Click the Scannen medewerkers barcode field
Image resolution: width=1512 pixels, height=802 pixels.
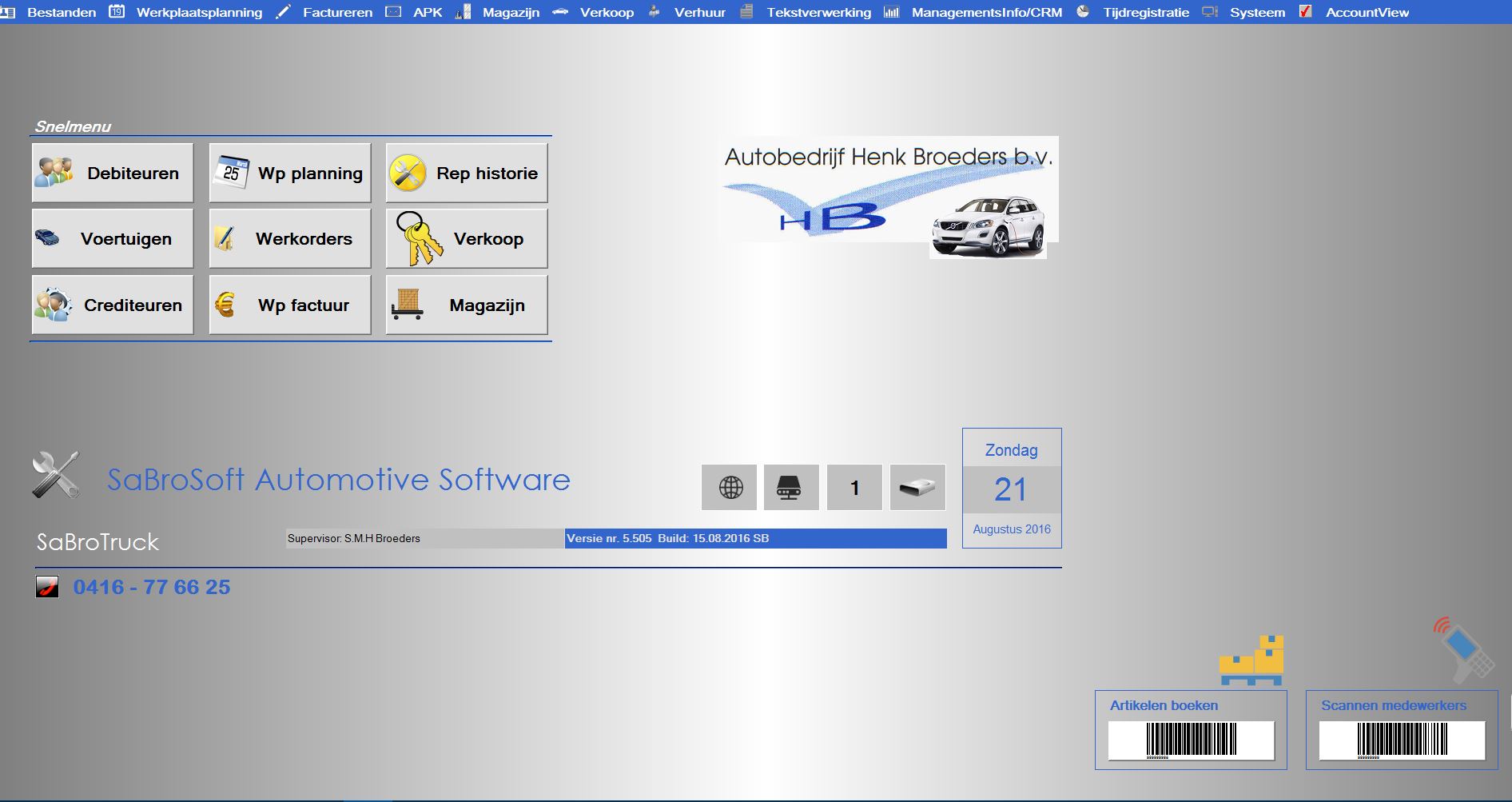pos(1402,740)
